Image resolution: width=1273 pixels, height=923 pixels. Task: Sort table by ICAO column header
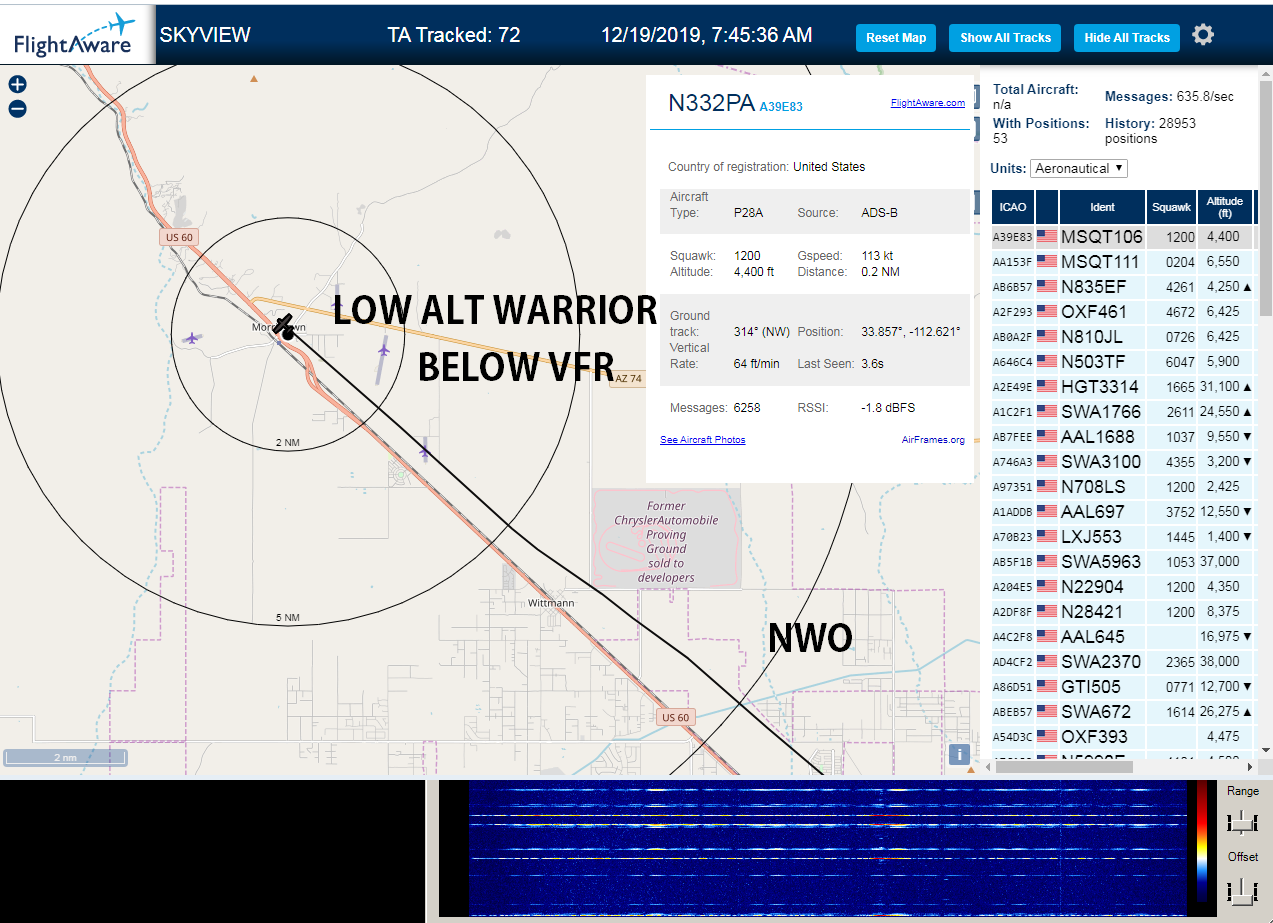1013,207
